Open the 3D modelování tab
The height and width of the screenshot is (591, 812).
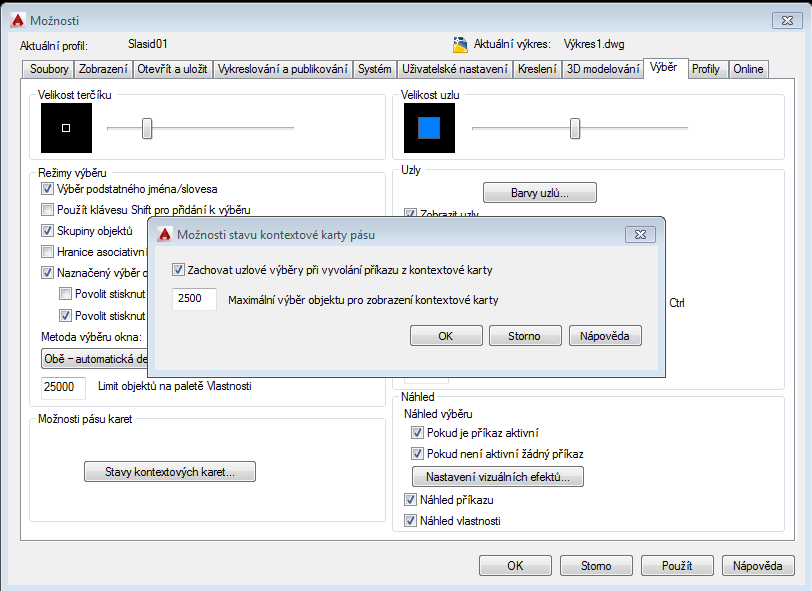(x=602, y=69)
